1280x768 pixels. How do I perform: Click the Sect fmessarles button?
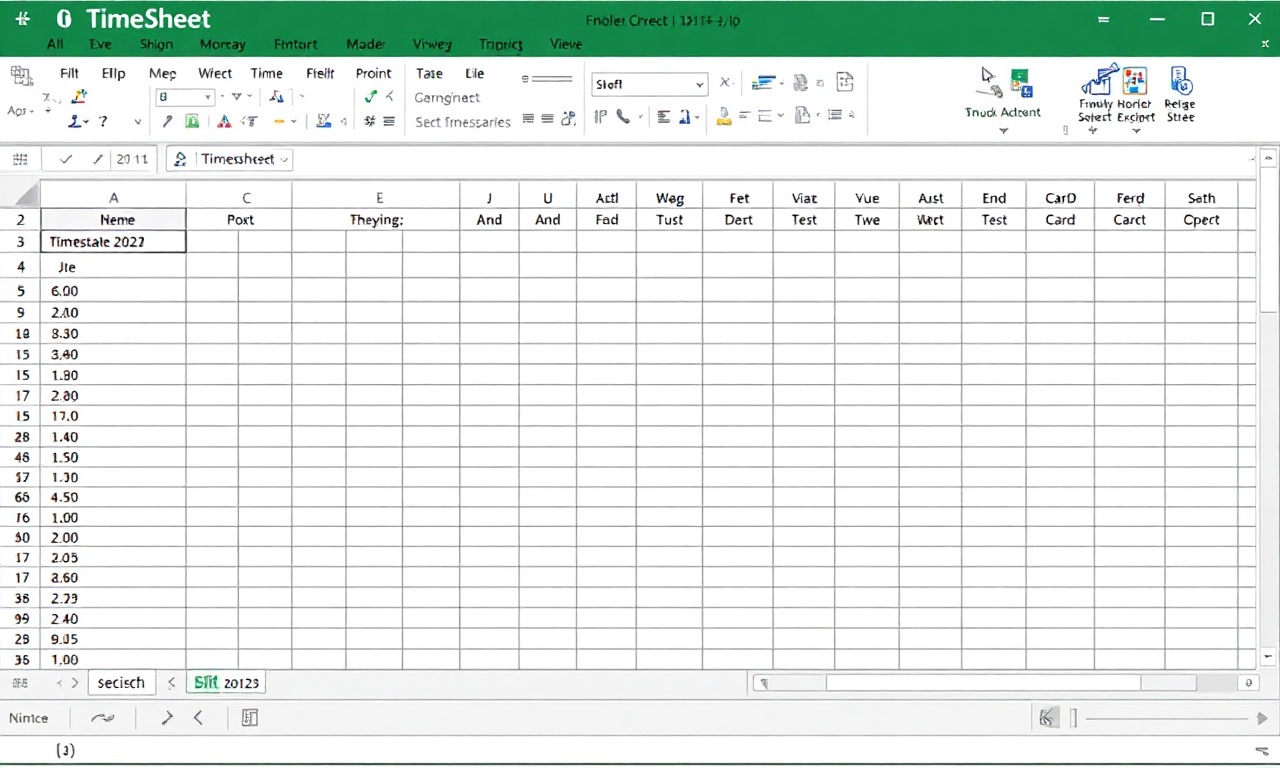(x=462, y=122)
